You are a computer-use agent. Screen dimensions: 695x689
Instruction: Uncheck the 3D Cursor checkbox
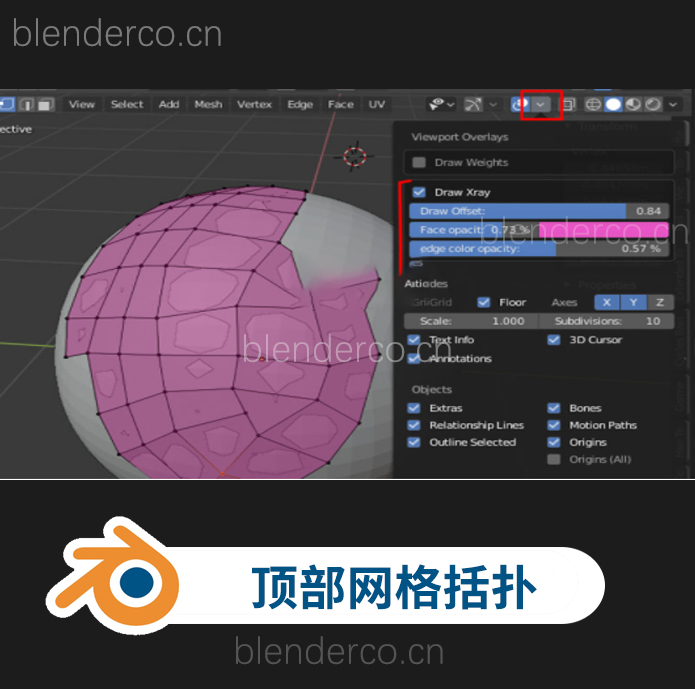tap(554, 340)
